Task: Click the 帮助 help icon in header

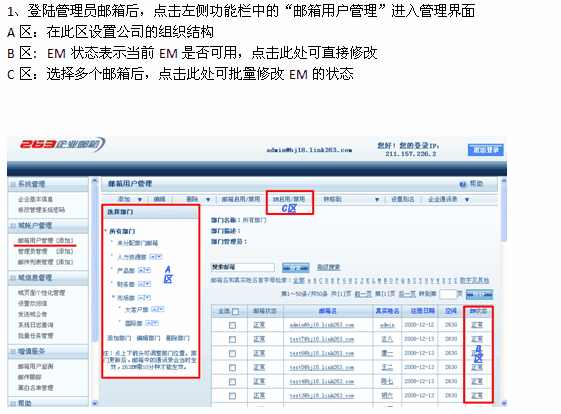Action: [463, 184]
